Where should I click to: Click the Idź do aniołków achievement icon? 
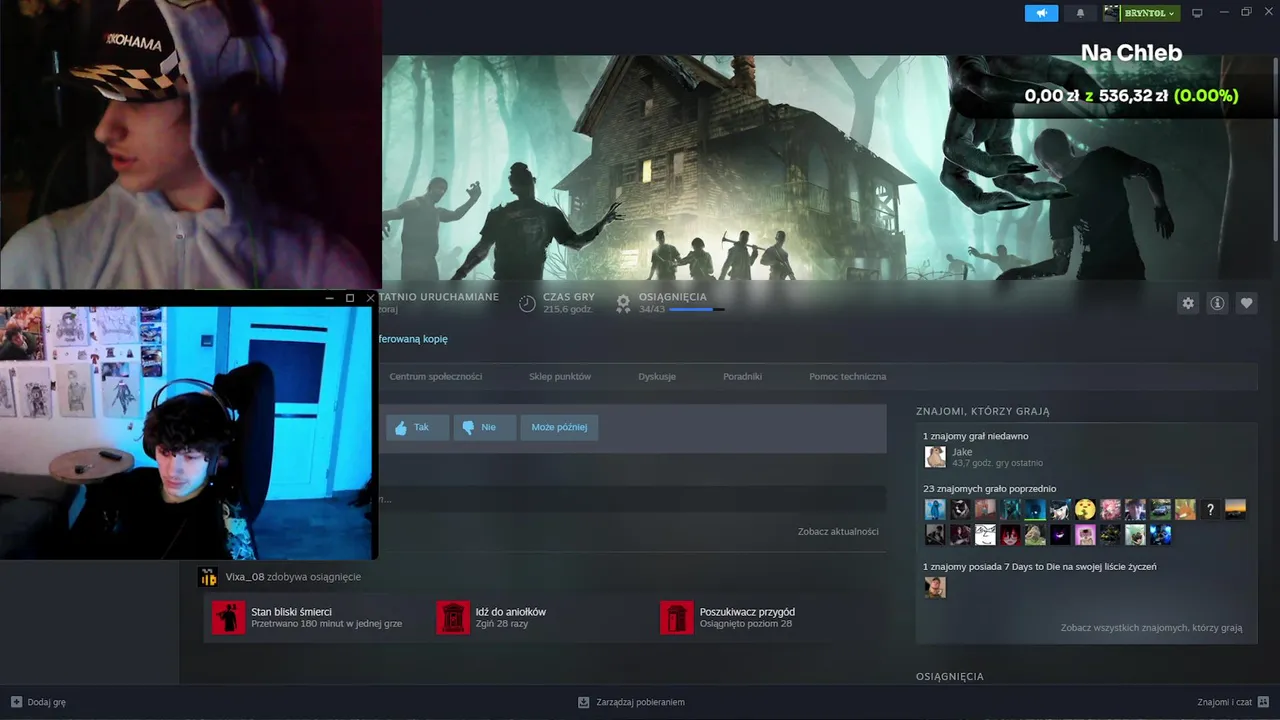(453, 617)
